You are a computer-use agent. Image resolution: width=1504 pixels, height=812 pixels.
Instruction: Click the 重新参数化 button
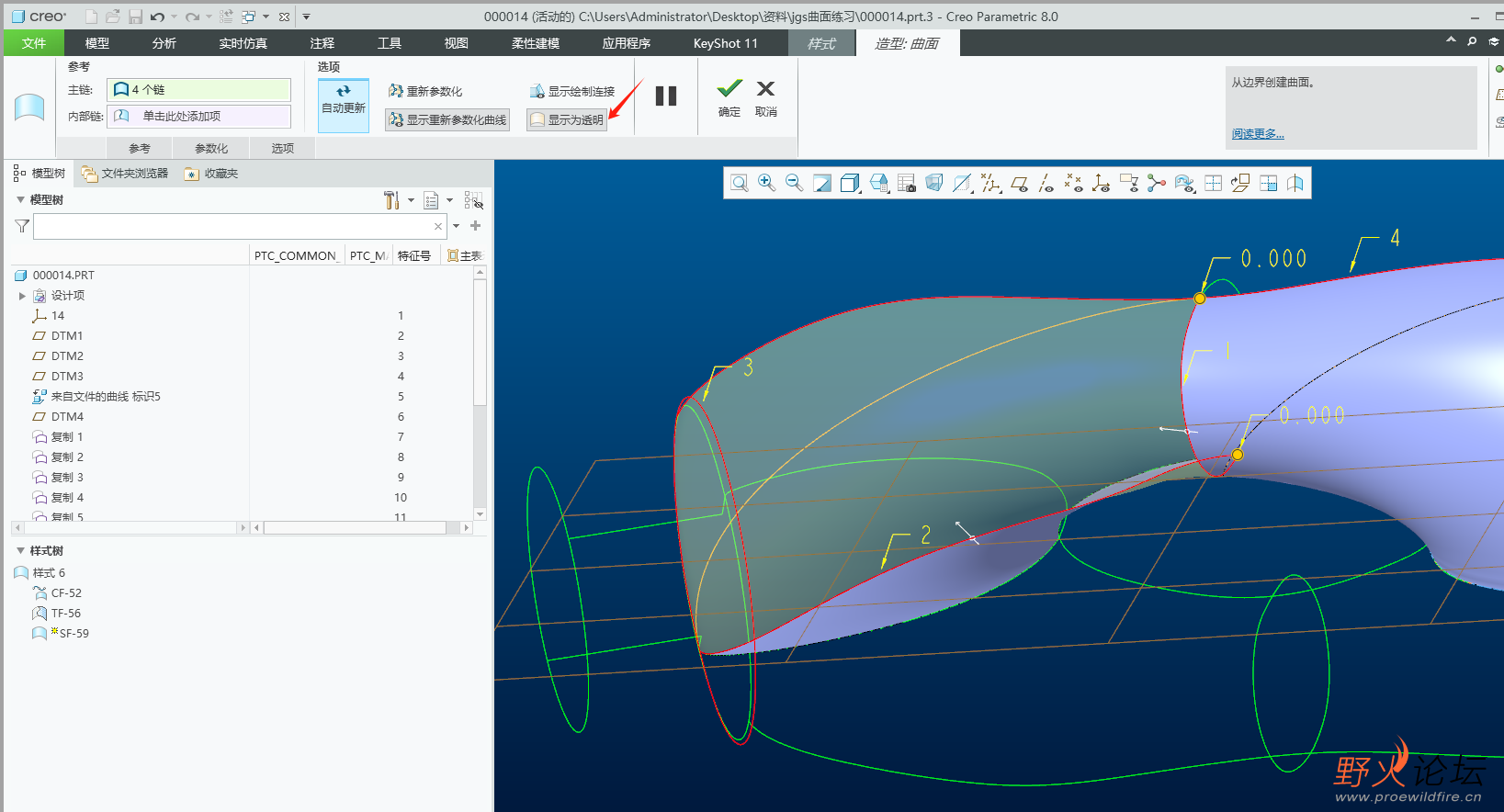tap(425, 91)
